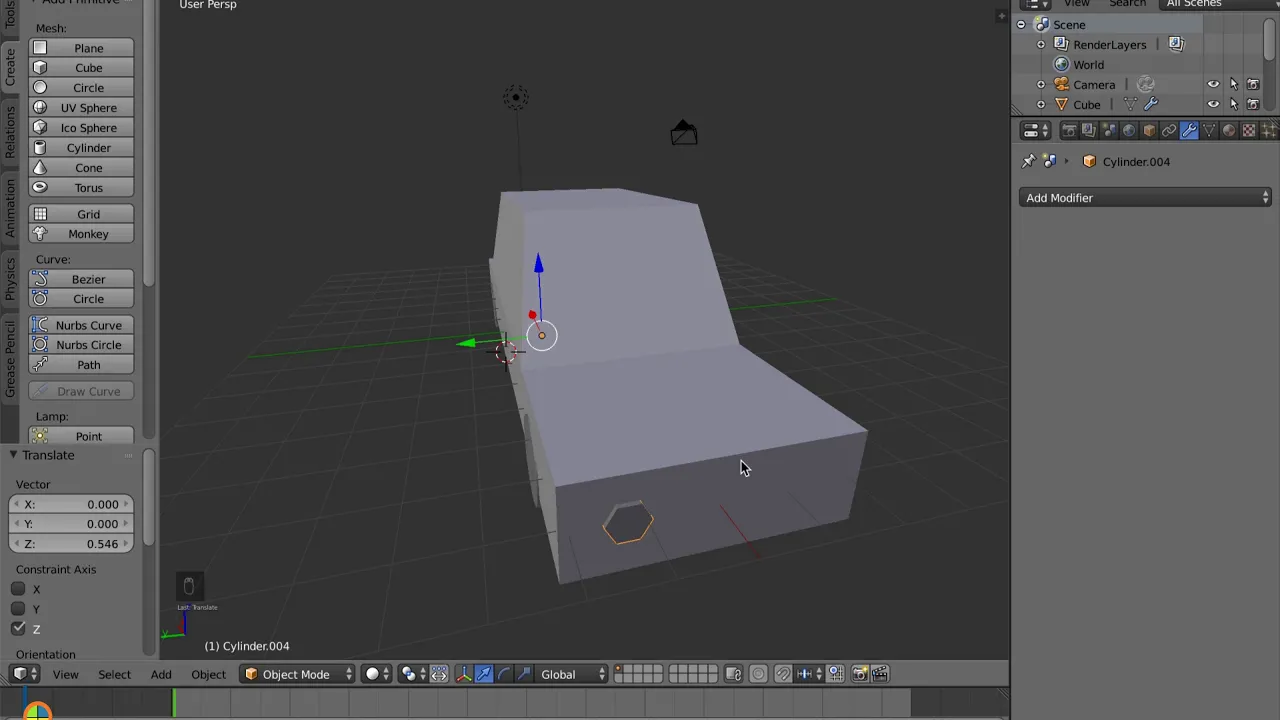This screenshot has width=1280, height=720.
Task: Hide the Camera with its eye icon
Action: point(1213,85)
